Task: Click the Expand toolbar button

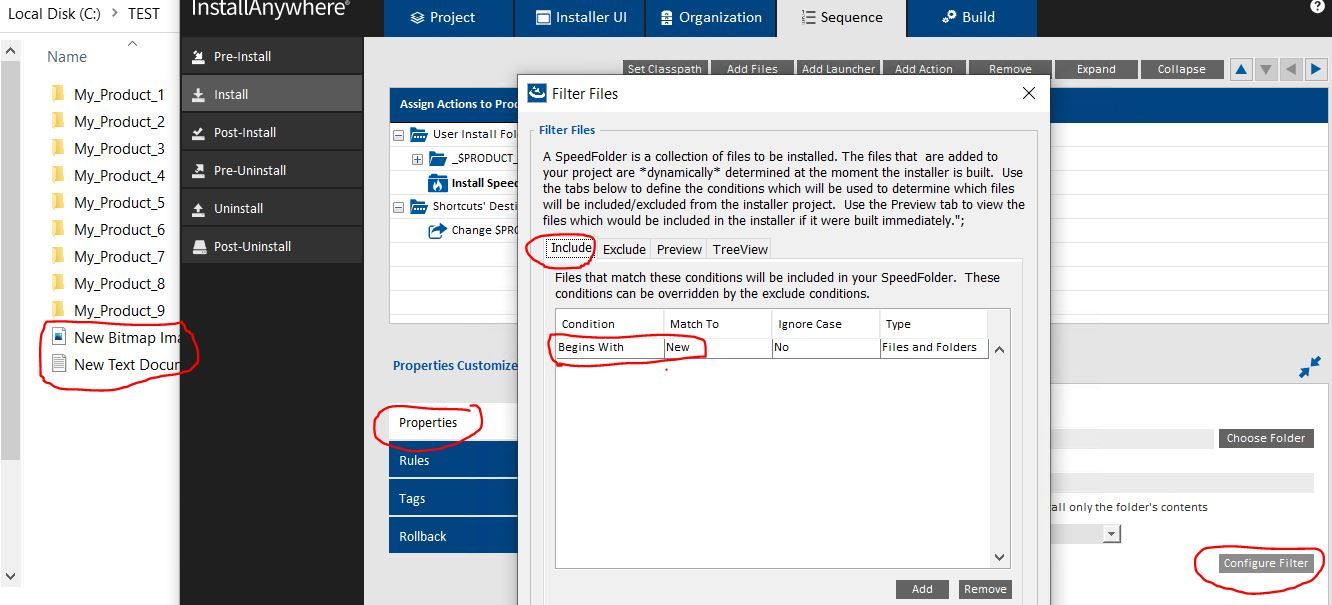Action: [x=1096, y=69]
